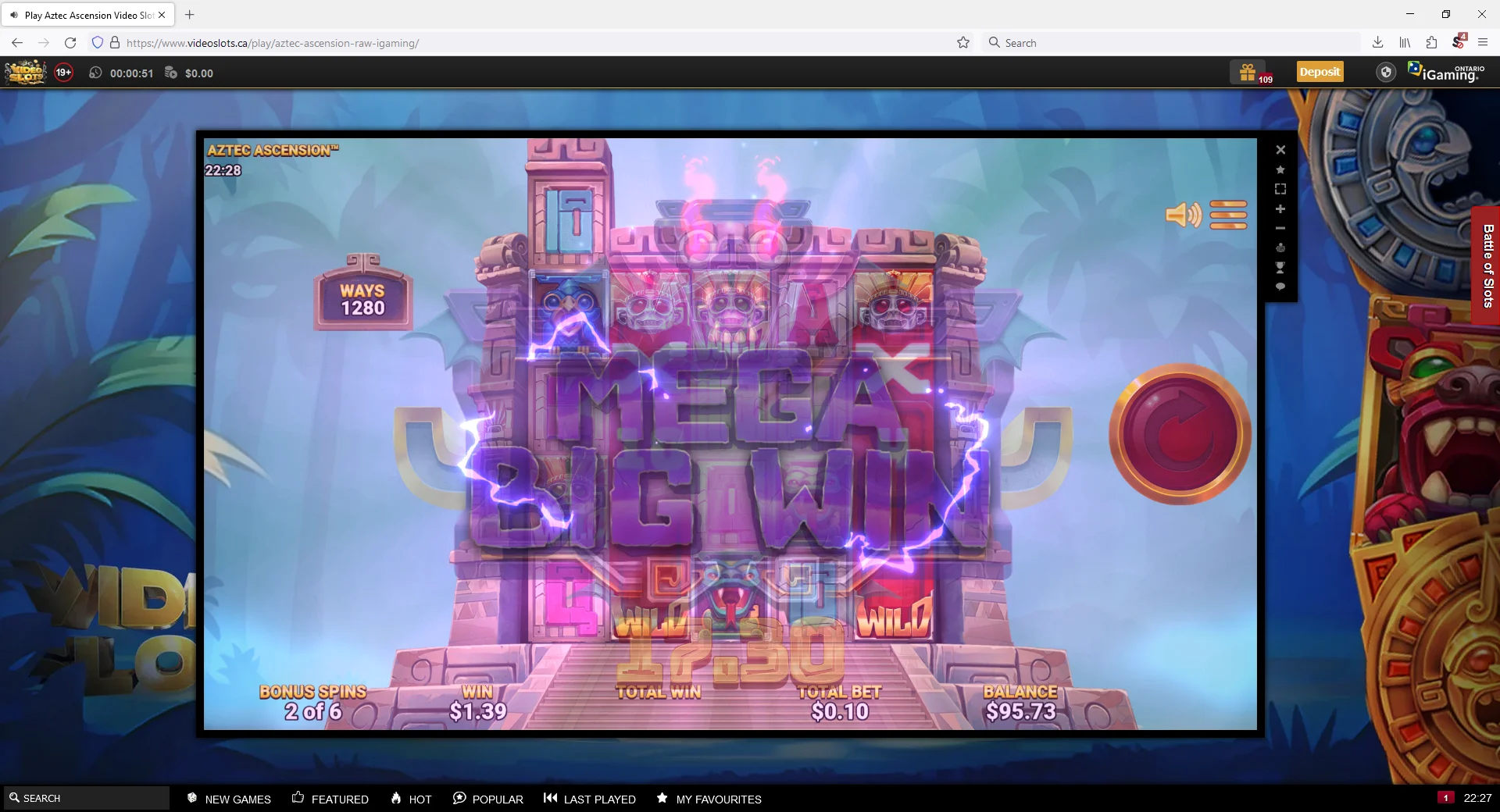1500x812 pixels.
Task: Open the Hot games category
Action: (x=411, y=799)
